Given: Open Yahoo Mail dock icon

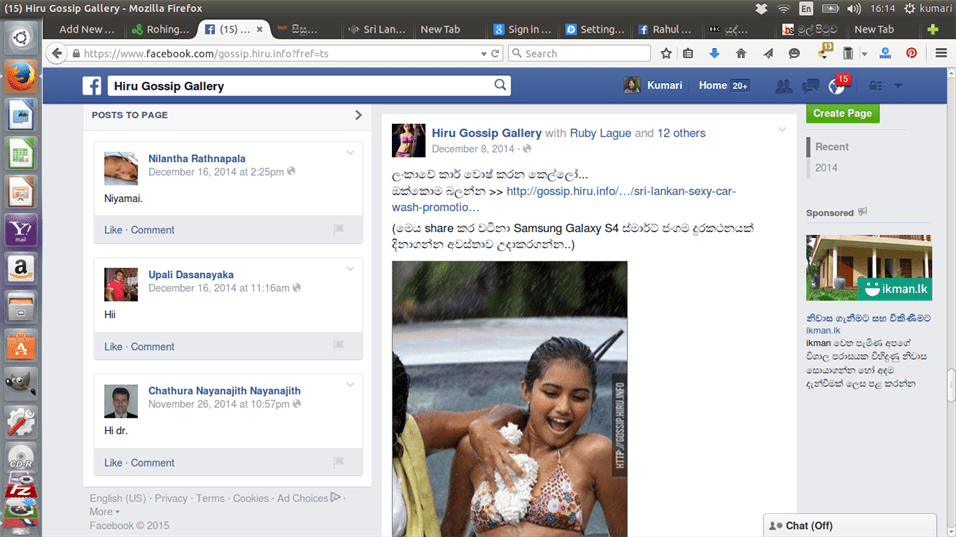Looking at the screenshot, I should [x=21, y=230].
